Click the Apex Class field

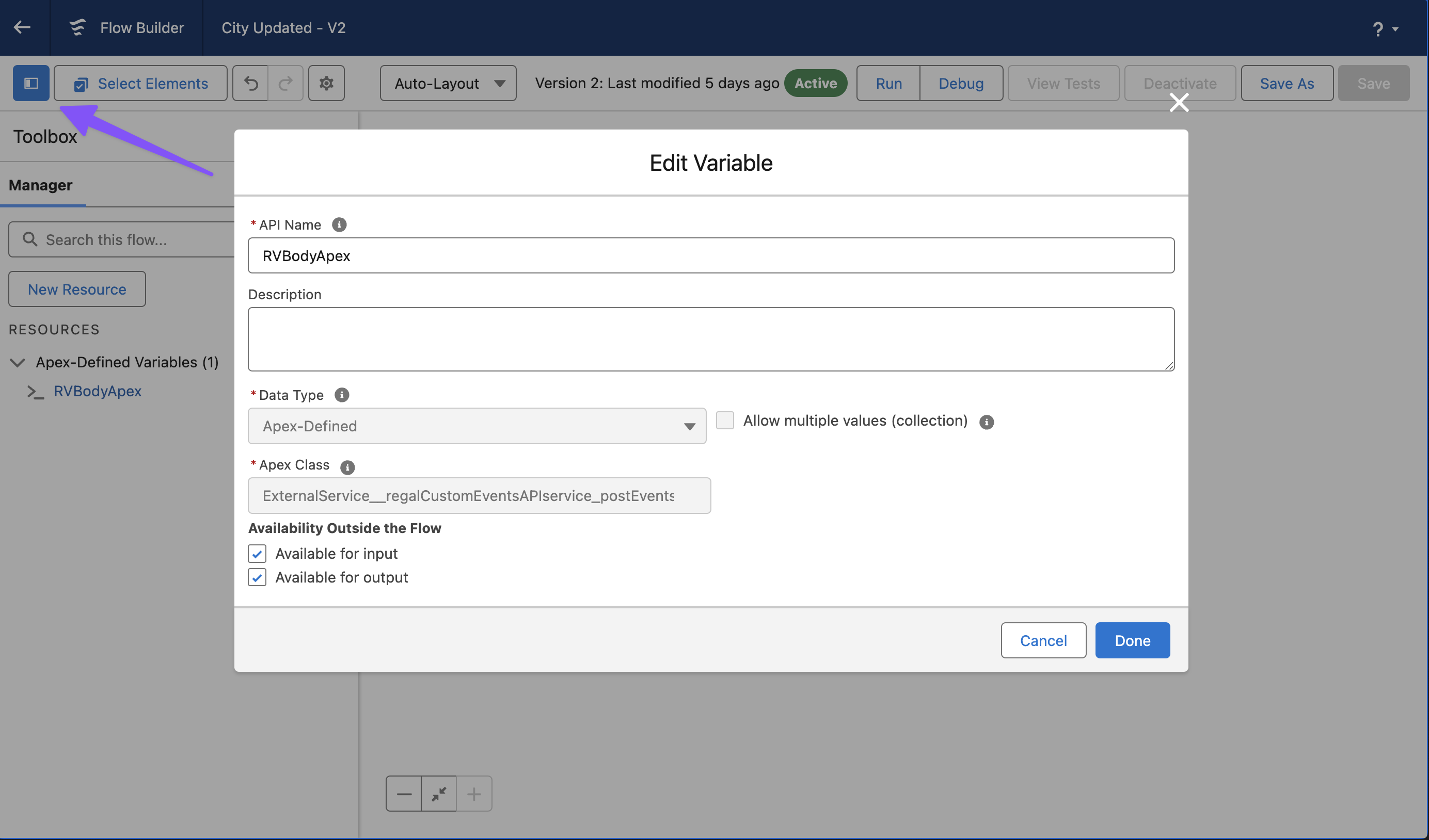point(479,496)
